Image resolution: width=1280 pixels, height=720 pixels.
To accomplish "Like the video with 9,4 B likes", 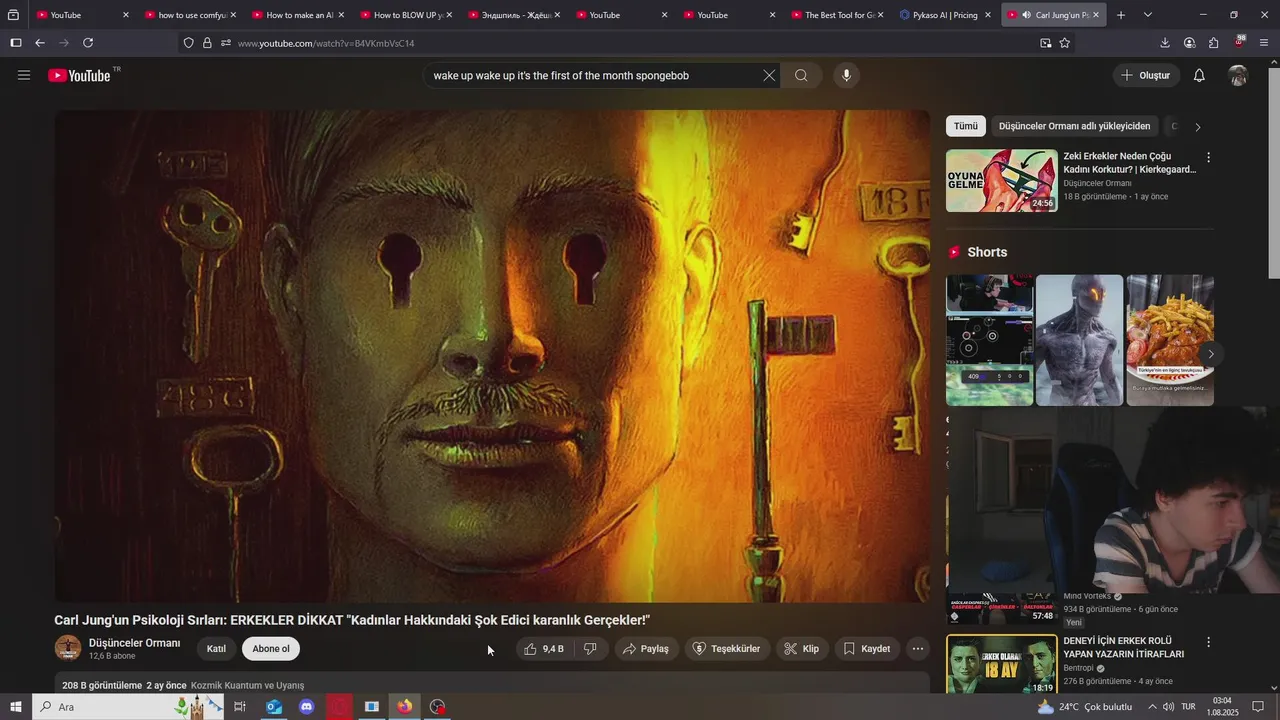I will click(x=544, y=649).
